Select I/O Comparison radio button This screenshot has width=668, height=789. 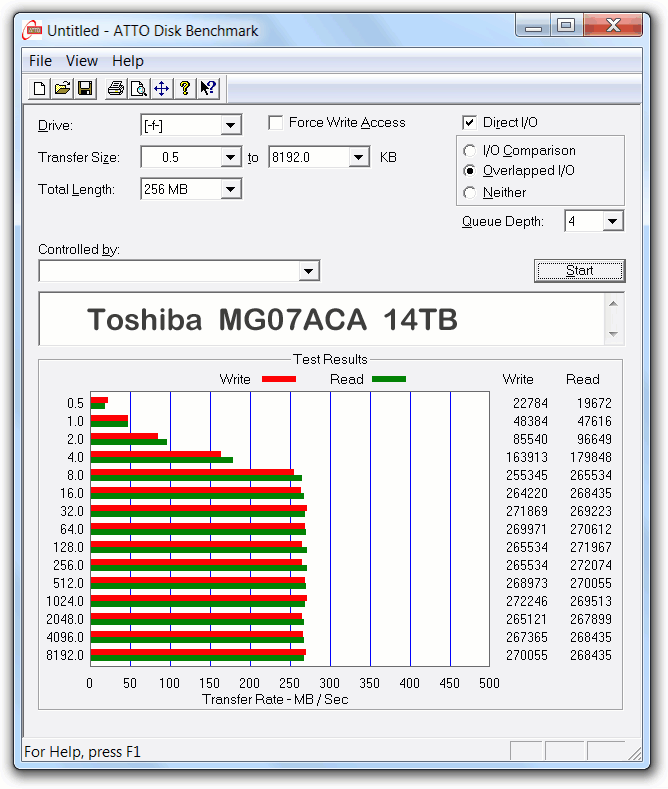click(469, 150)
